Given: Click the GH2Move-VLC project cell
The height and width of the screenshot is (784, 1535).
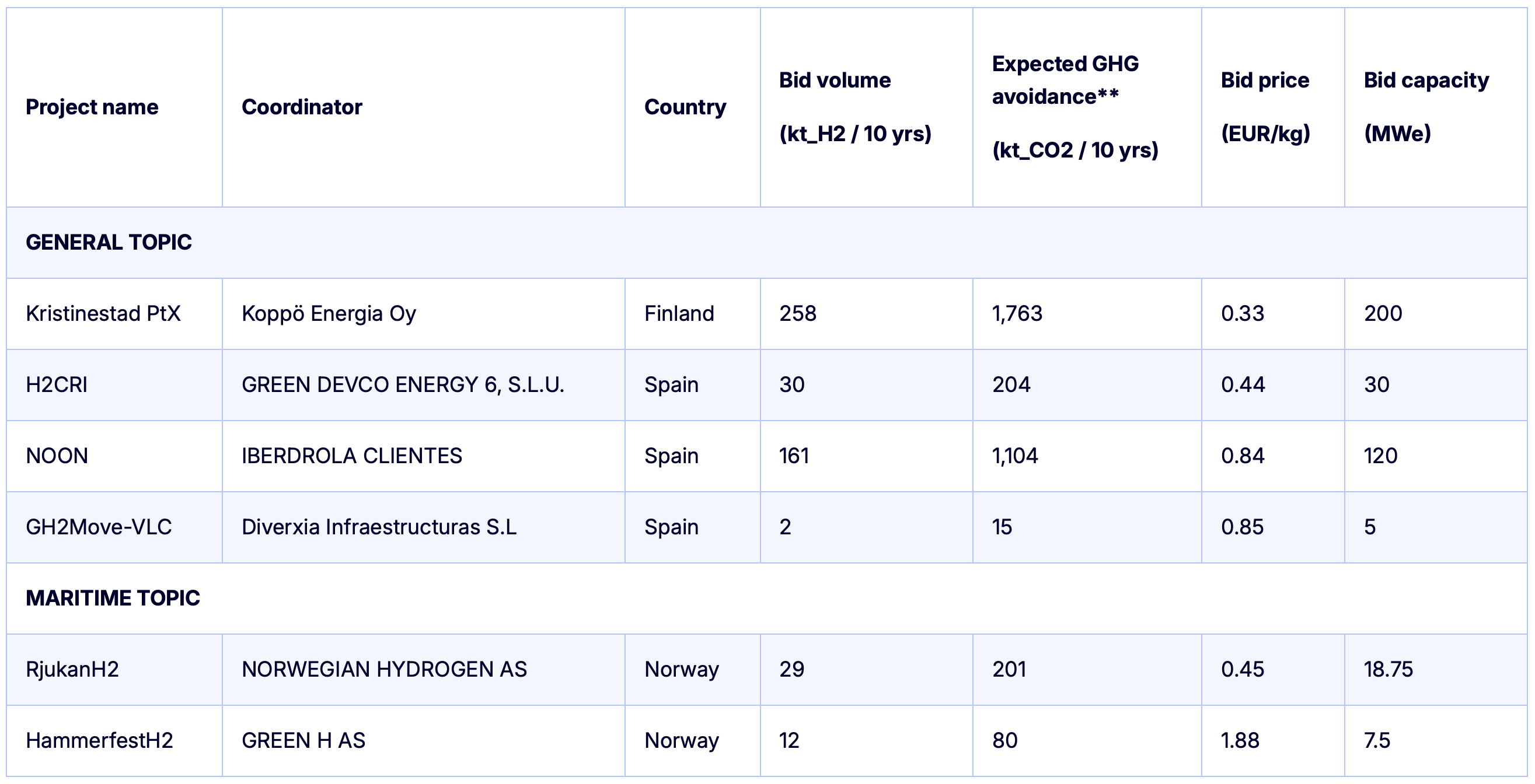Looking at the screenshot, I should coord(99,527).
